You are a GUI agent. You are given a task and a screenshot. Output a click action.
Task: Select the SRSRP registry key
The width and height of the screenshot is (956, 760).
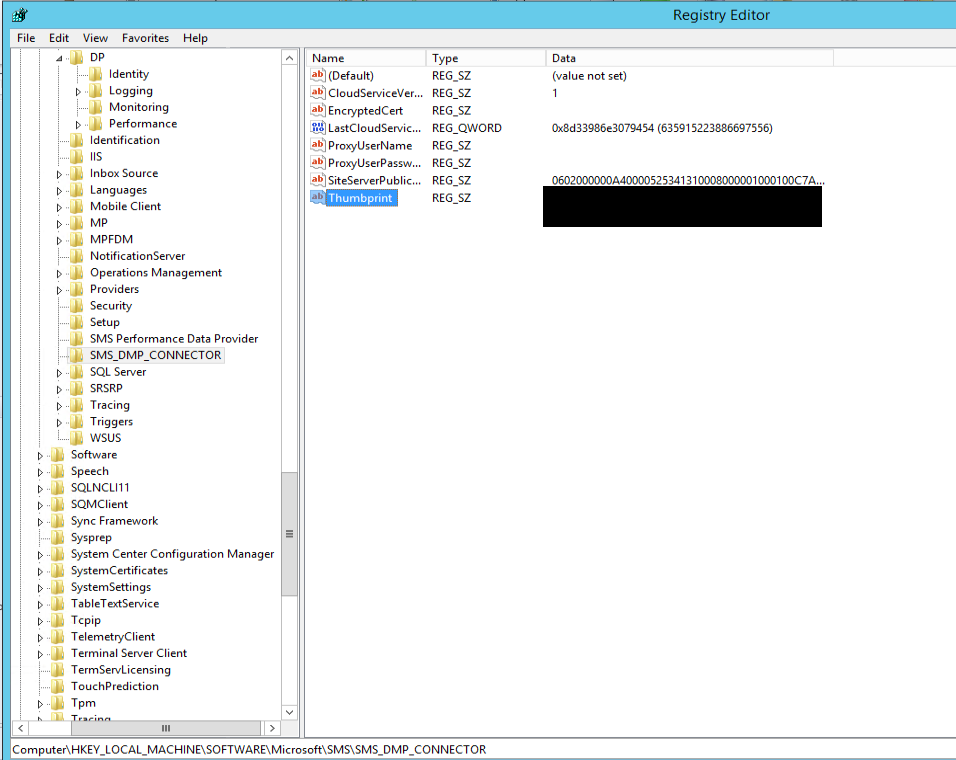[x=106, y=388]
